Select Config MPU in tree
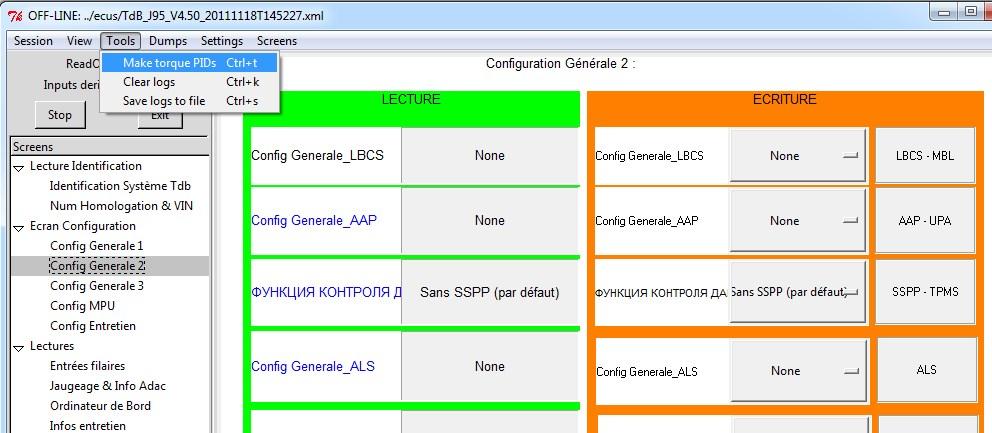Viewport: 992px width, 433px height. pyautogui.click(x=82, y=306)
